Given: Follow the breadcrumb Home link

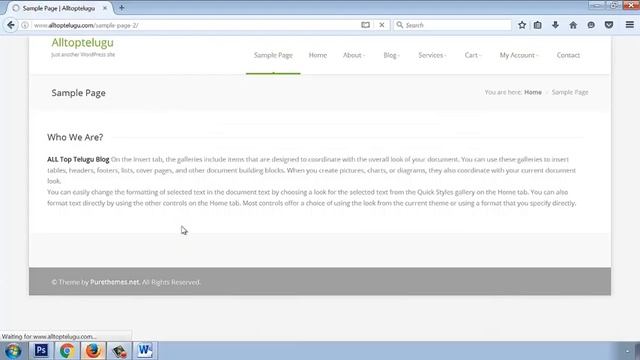Looking at the screenshot, I should point(533,92).
